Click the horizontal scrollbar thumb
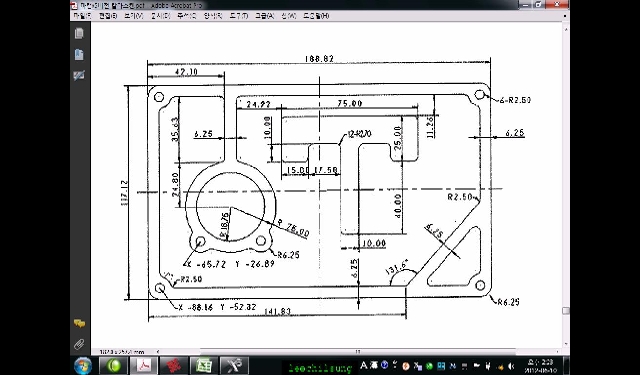Screen dimensions: 640x375 [358, 351]
